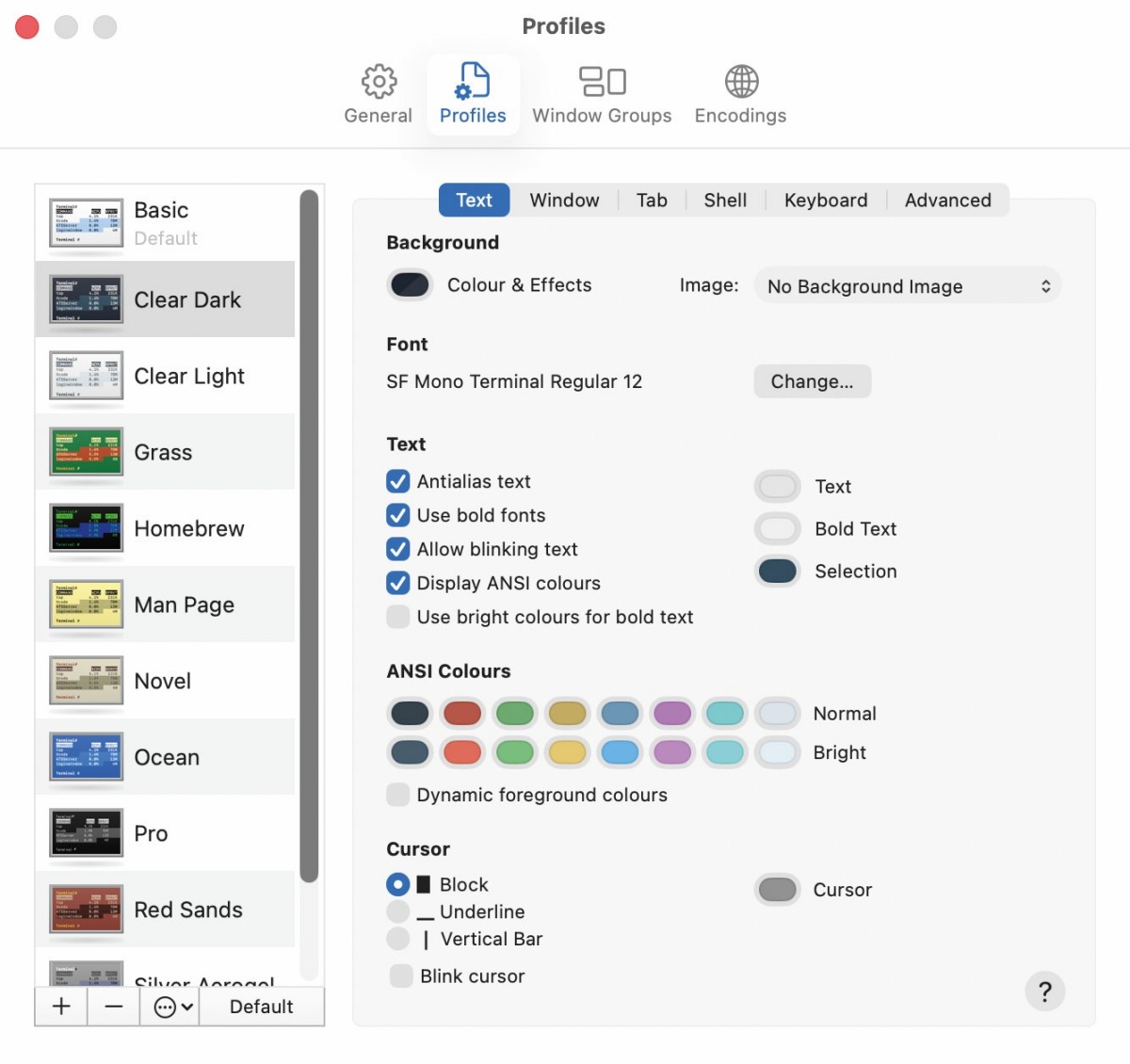This screenshot has height=1064, width=1130.
Task: Open the background Colour & Effects swatch
Action: (x=410, y=284)
